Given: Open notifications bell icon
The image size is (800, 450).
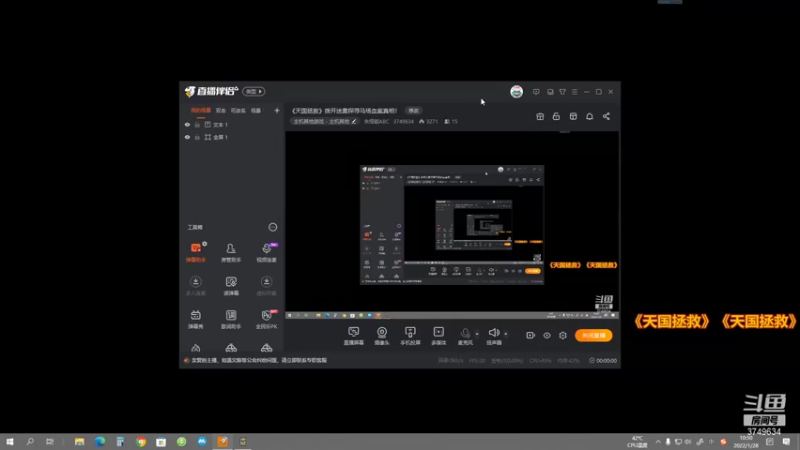Looking at the screenshot, I should (x=589, y=116).
